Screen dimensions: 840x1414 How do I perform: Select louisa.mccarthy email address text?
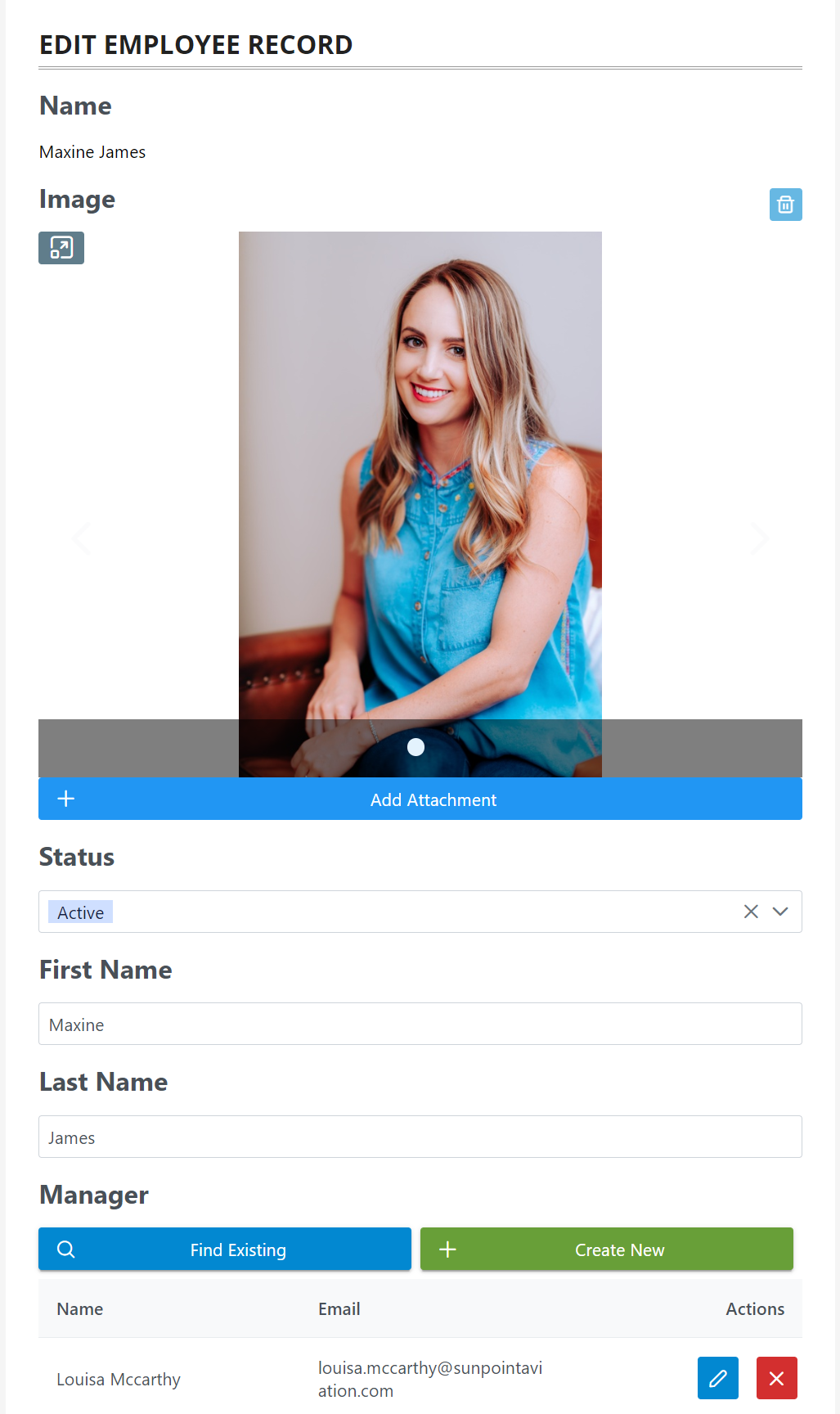pyautogui.click(x=430, y=1379)
